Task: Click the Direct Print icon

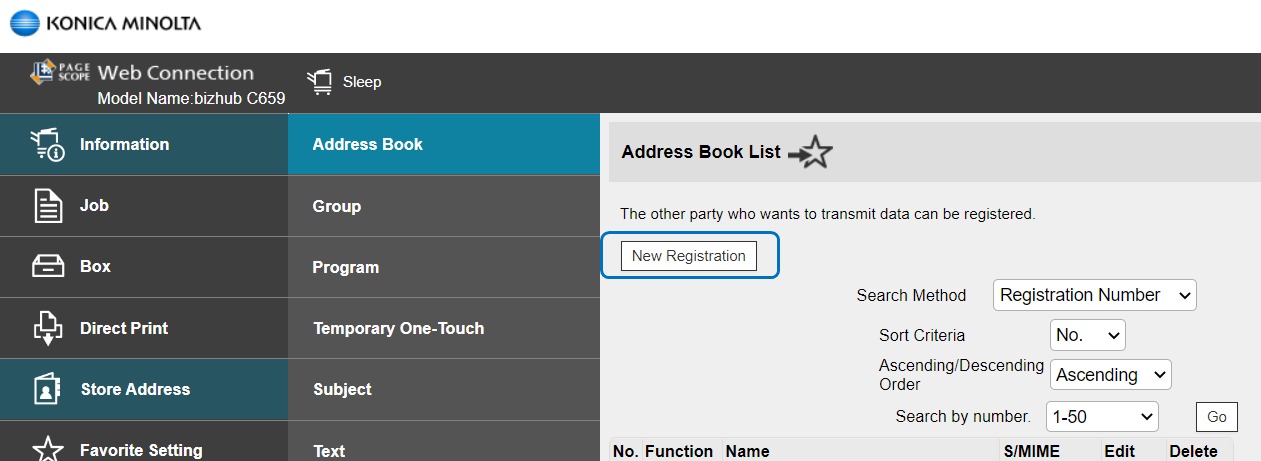Action: click(48, 328)
